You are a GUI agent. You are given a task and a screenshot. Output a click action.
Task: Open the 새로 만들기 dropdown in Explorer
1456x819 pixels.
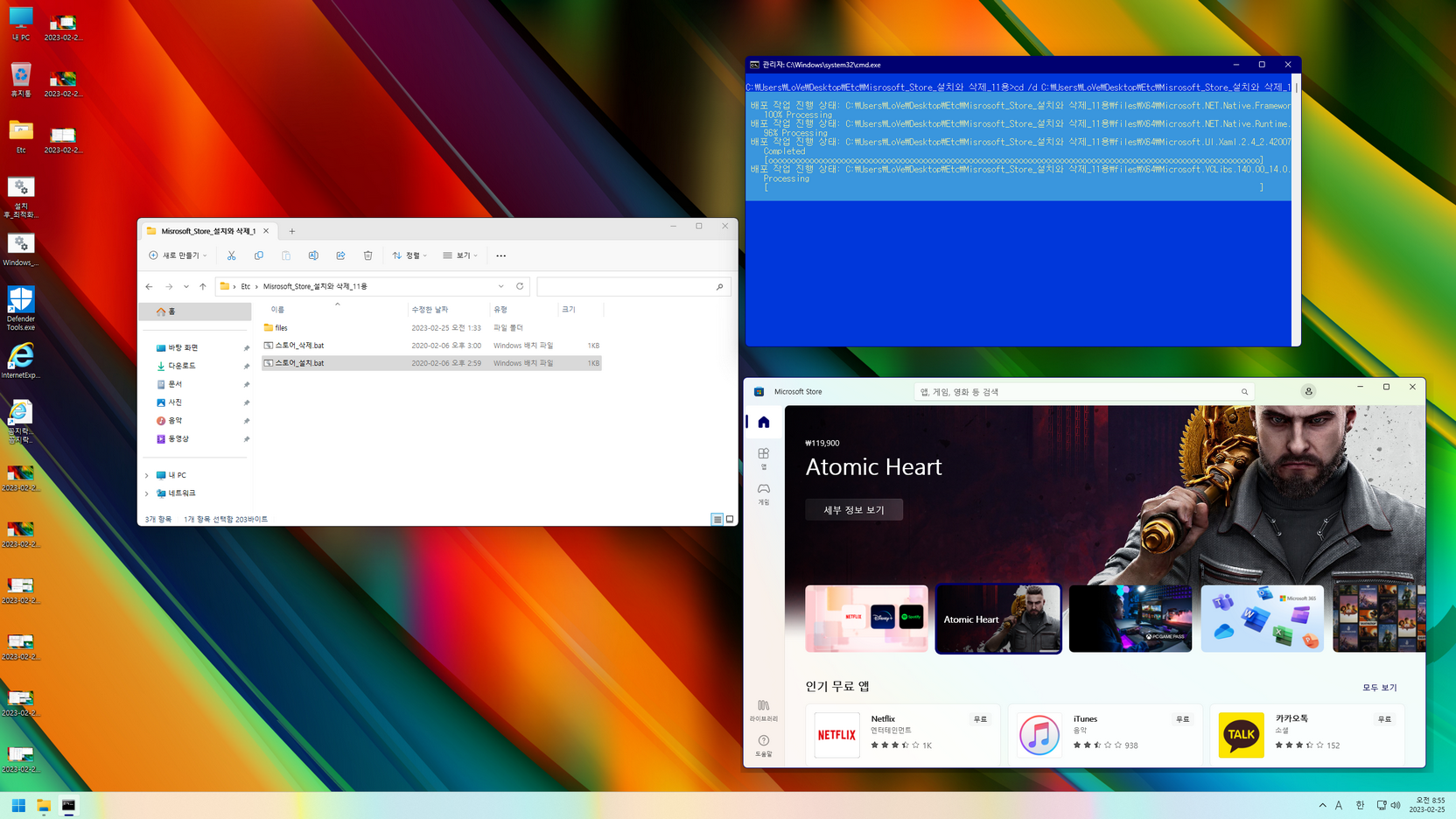tap(178, 255)
